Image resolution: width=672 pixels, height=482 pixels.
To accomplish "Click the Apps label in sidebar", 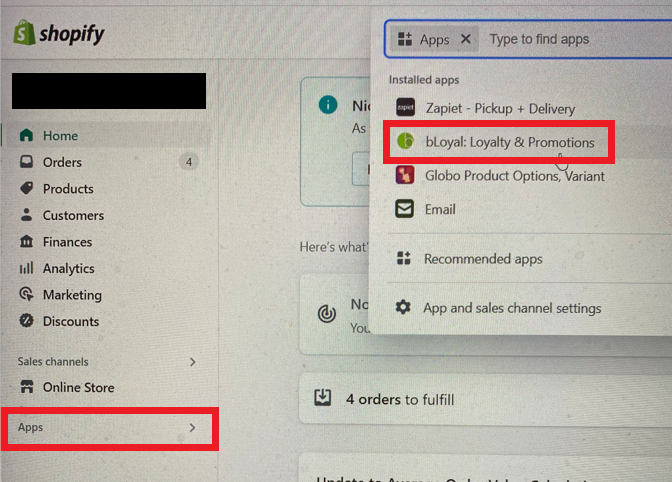I will [30, 427].
